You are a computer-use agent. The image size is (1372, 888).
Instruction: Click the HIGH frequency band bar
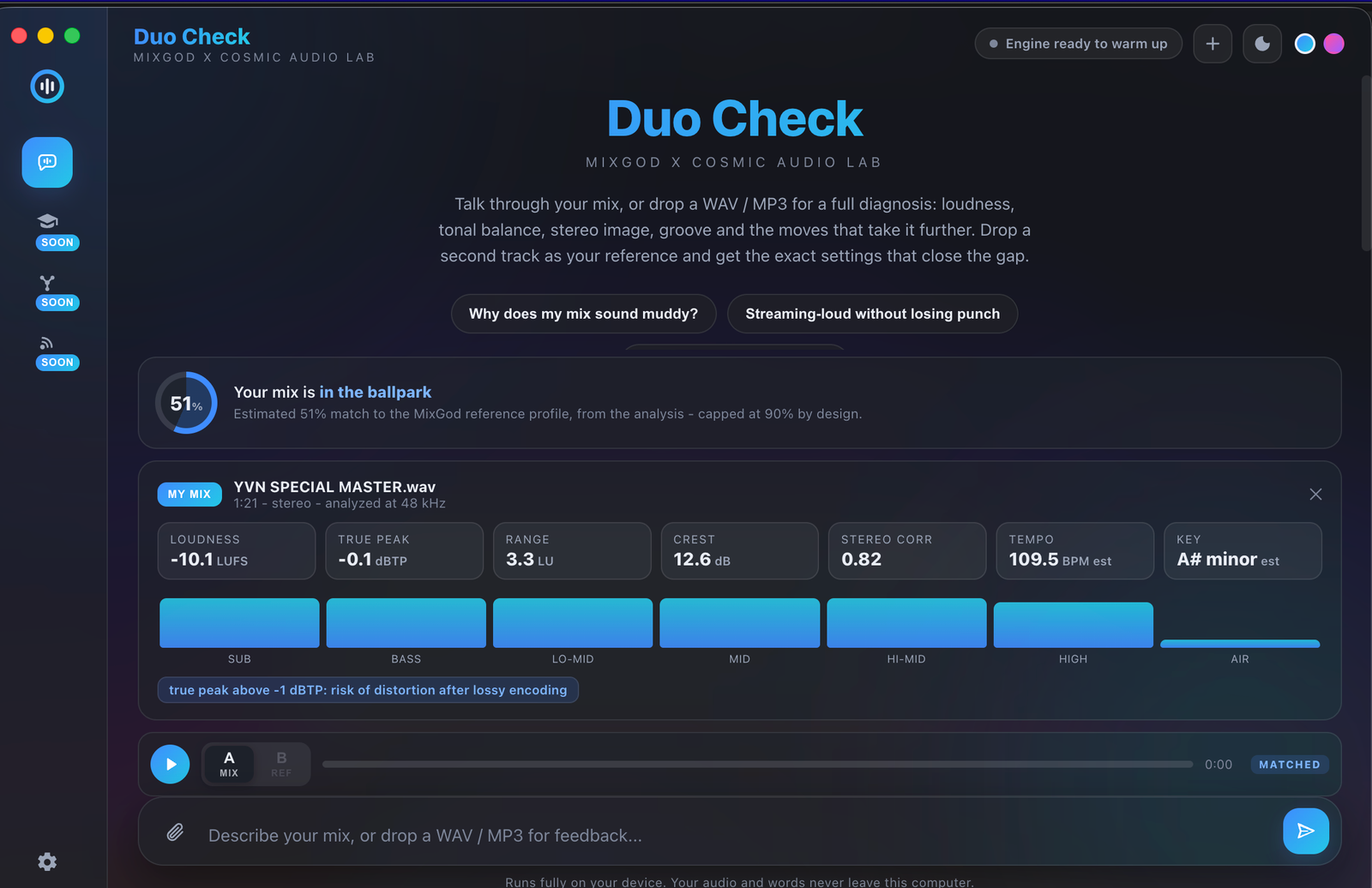click(x=1074, y=625)
